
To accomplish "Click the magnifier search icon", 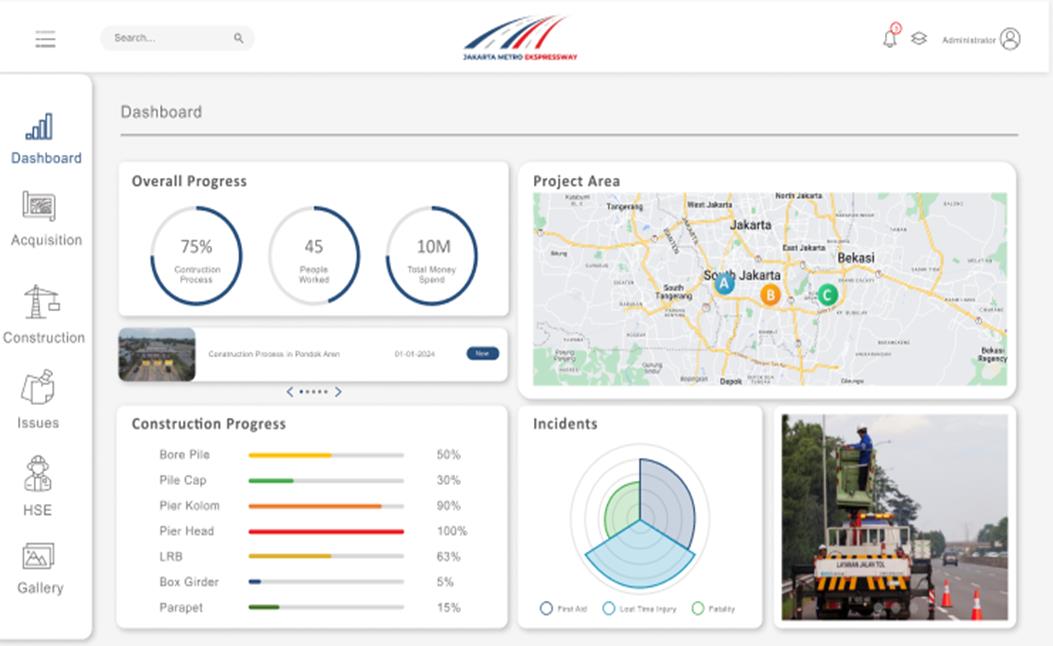I will [238, 38].
